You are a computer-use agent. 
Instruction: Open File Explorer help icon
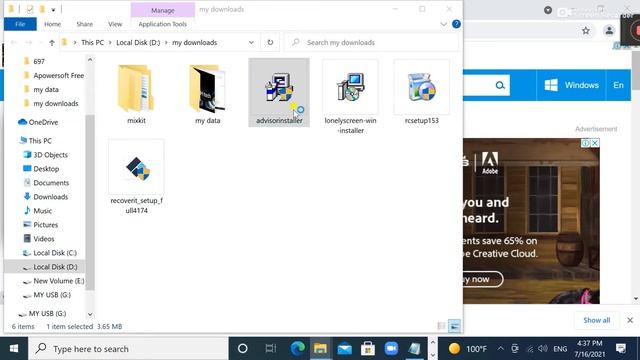pyautogui.click(x=456, y=24)
